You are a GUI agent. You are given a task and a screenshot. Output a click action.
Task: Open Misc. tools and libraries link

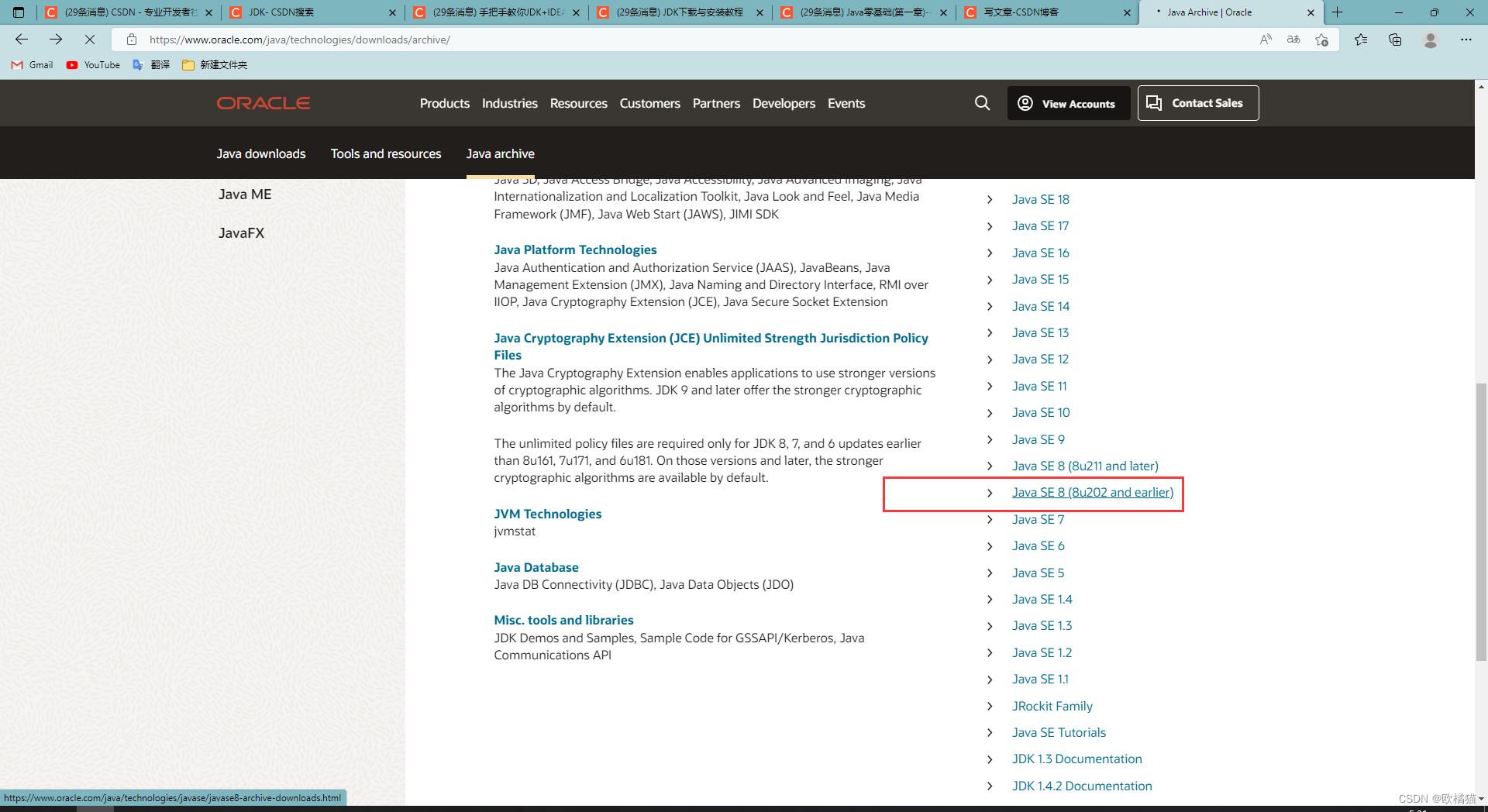564,620
